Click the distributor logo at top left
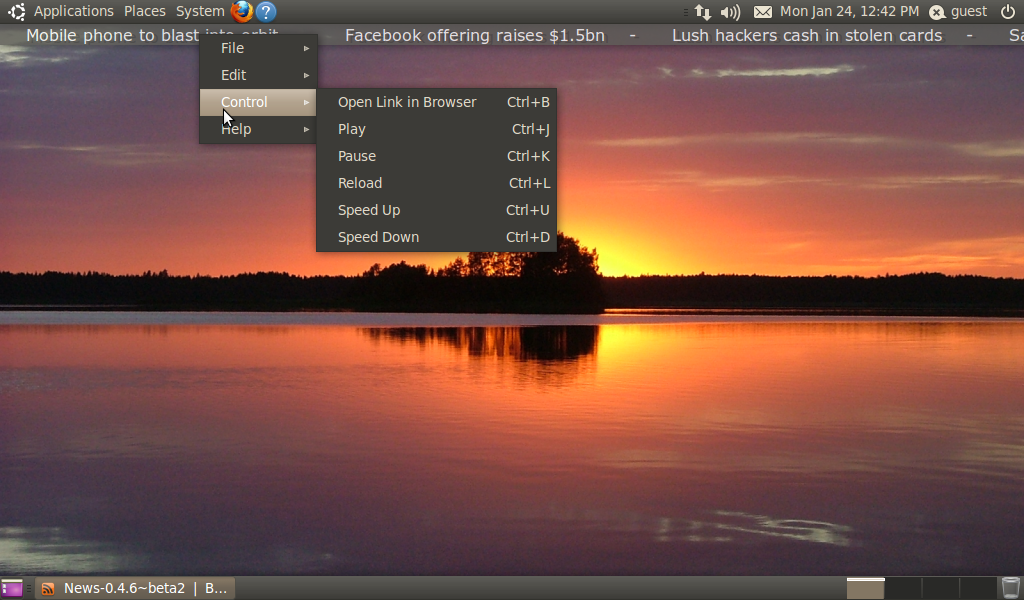Image resolution: width=1024 pixels, height=600 pixels. pyautogui.click(x=15, y=11)
